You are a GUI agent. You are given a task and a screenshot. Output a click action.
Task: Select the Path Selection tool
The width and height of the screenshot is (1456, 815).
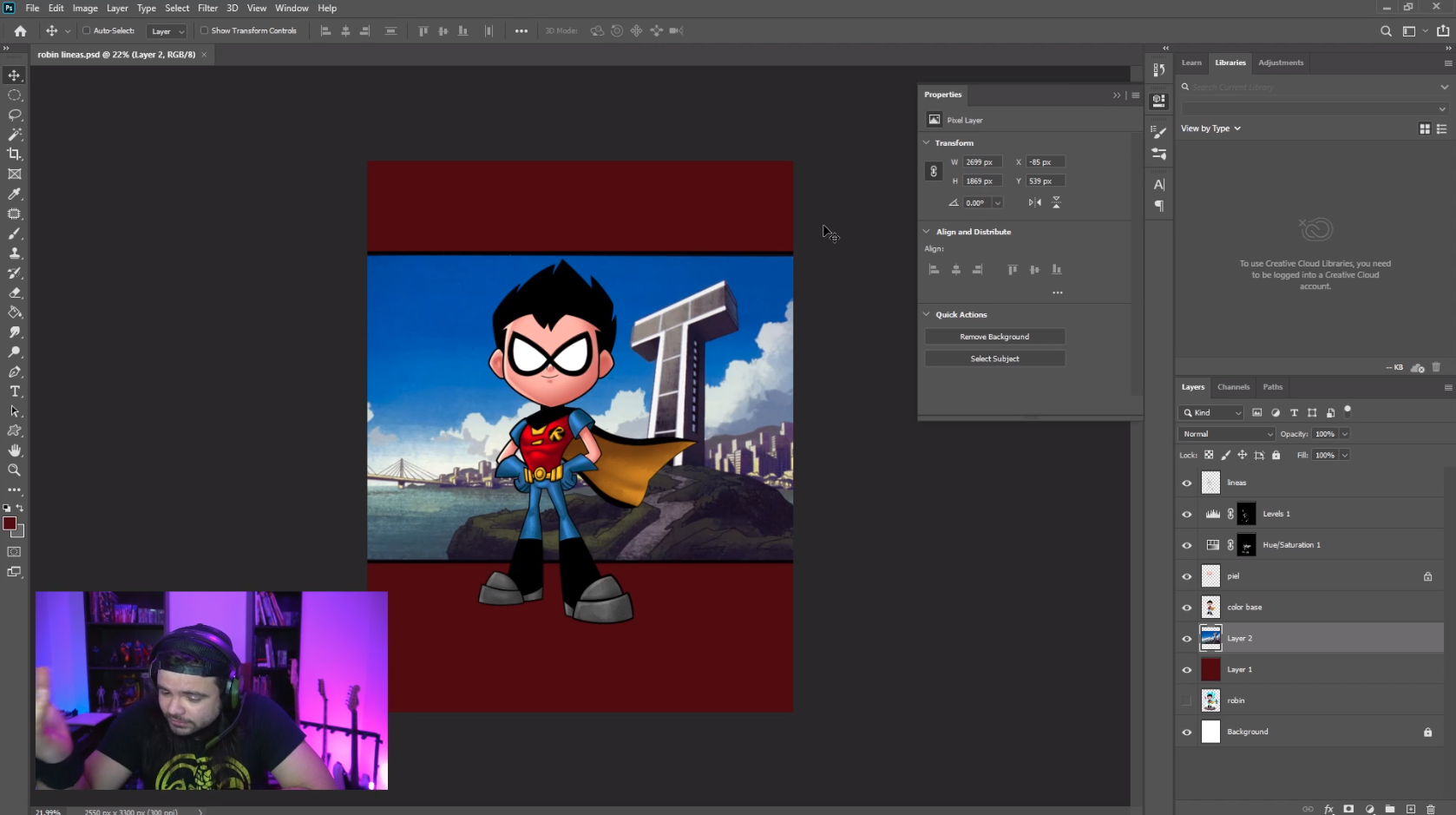tap(15, 411)
